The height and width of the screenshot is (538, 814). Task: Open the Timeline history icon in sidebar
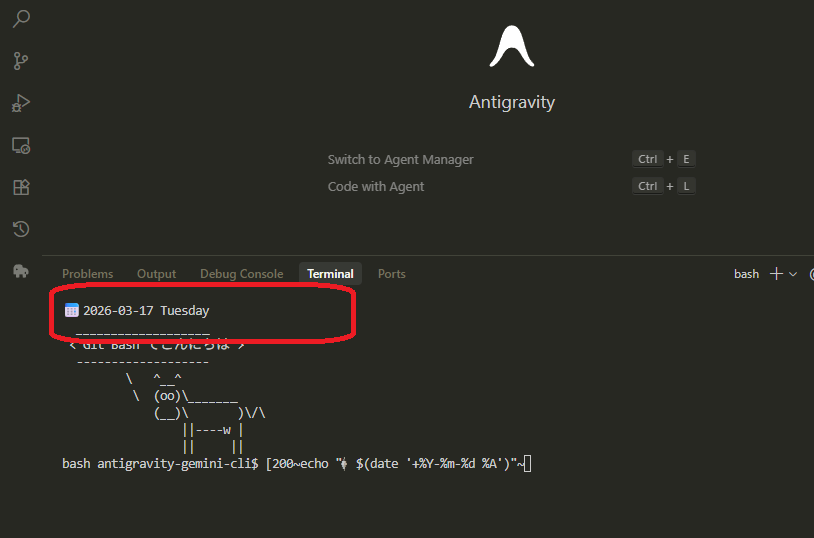(21, 230)
